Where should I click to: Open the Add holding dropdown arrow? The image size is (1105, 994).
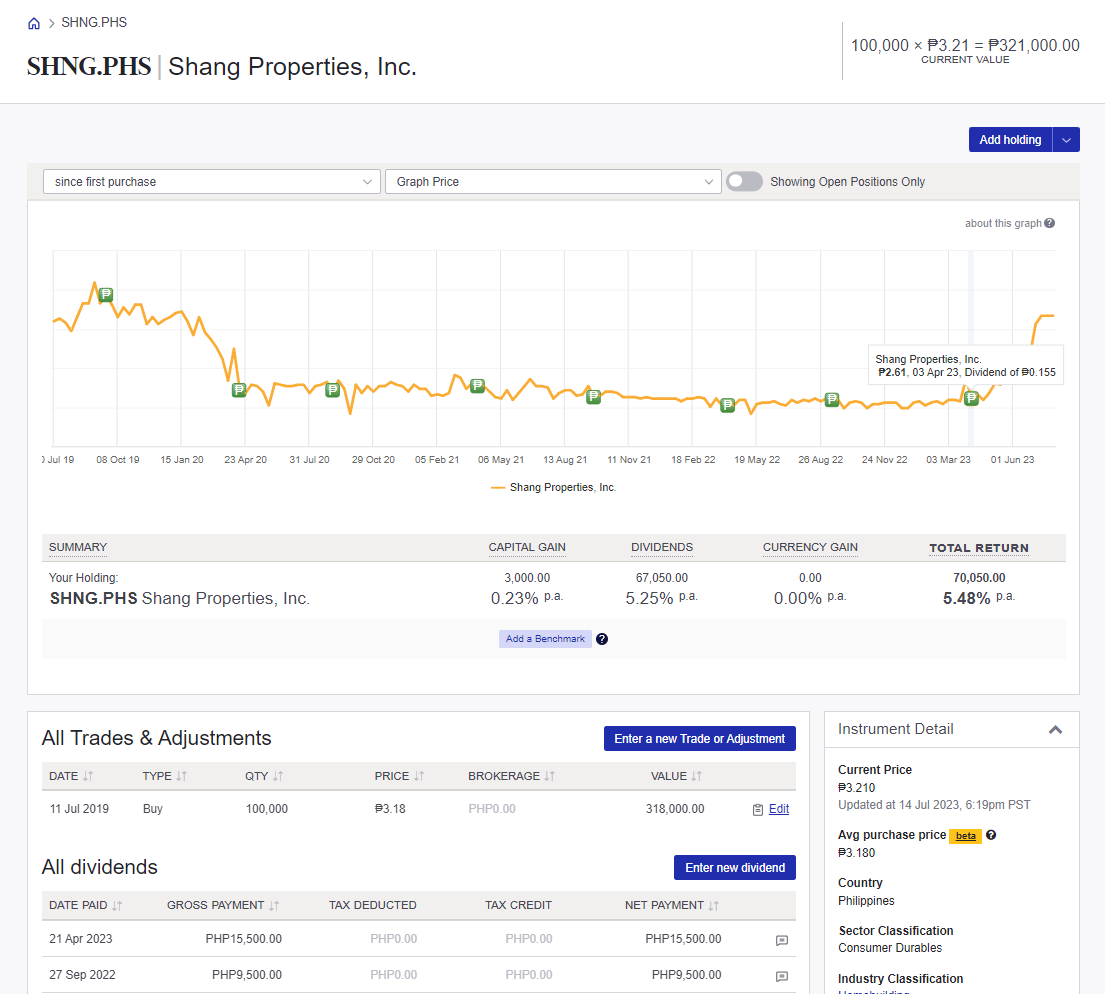click(x=1065, y=139)
